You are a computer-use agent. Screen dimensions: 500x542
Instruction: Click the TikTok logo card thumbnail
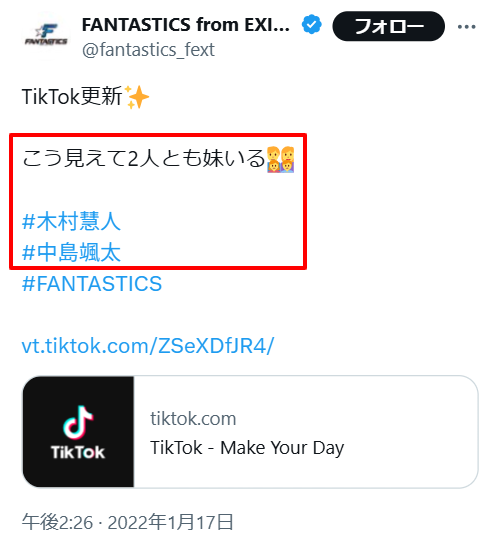[78, 432]
